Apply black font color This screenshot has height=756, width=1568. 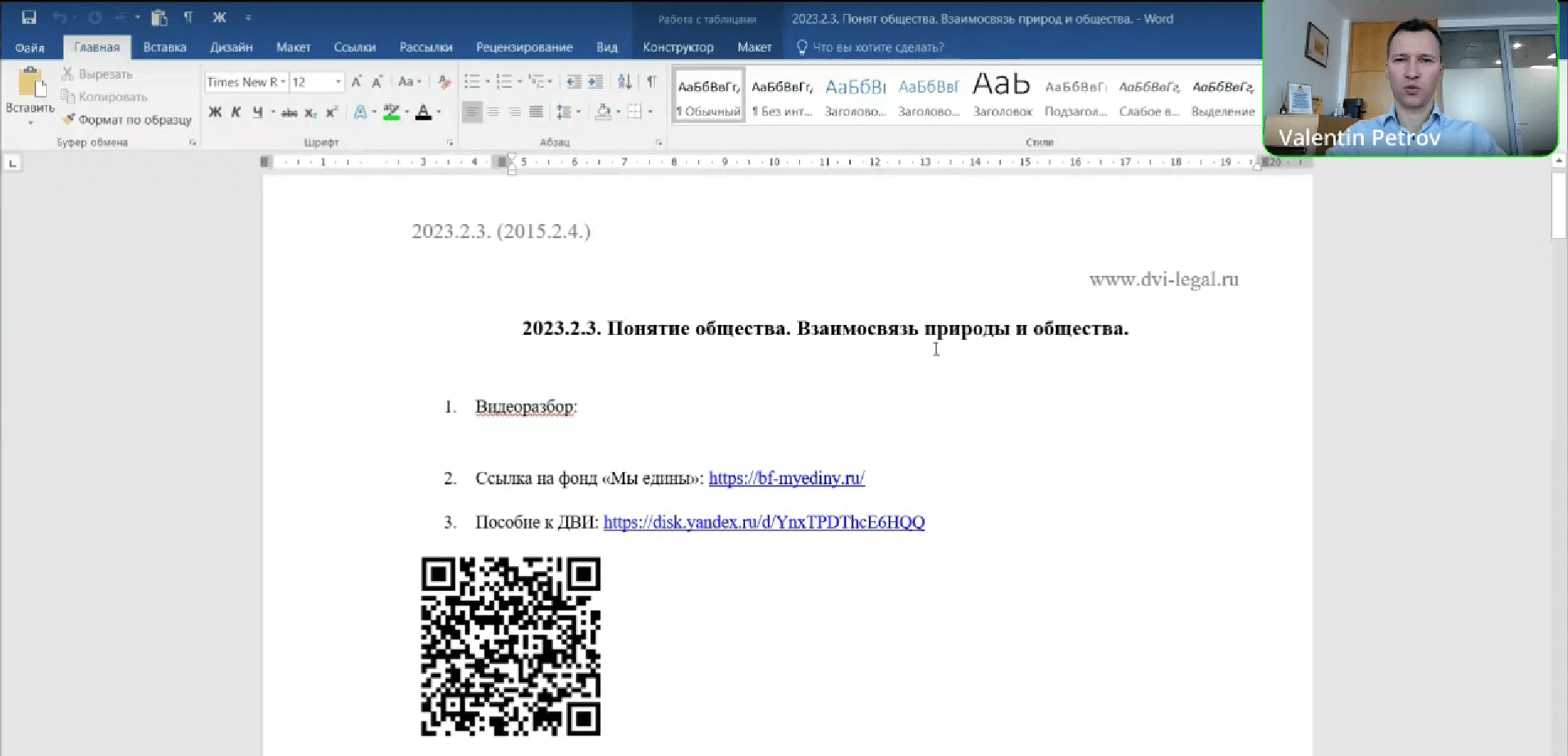423,112
